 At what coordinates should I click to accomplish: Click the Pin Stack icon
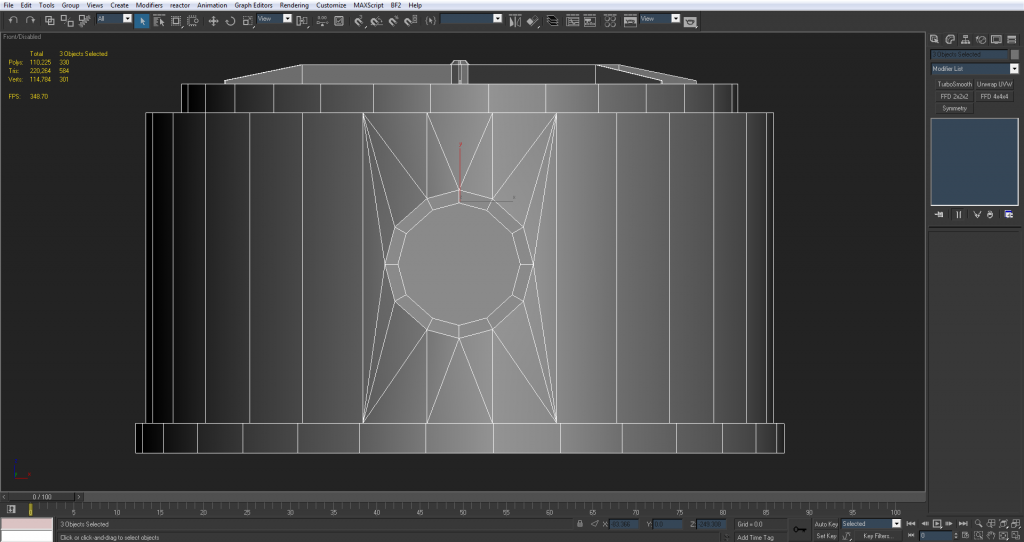tap(939, 214)
